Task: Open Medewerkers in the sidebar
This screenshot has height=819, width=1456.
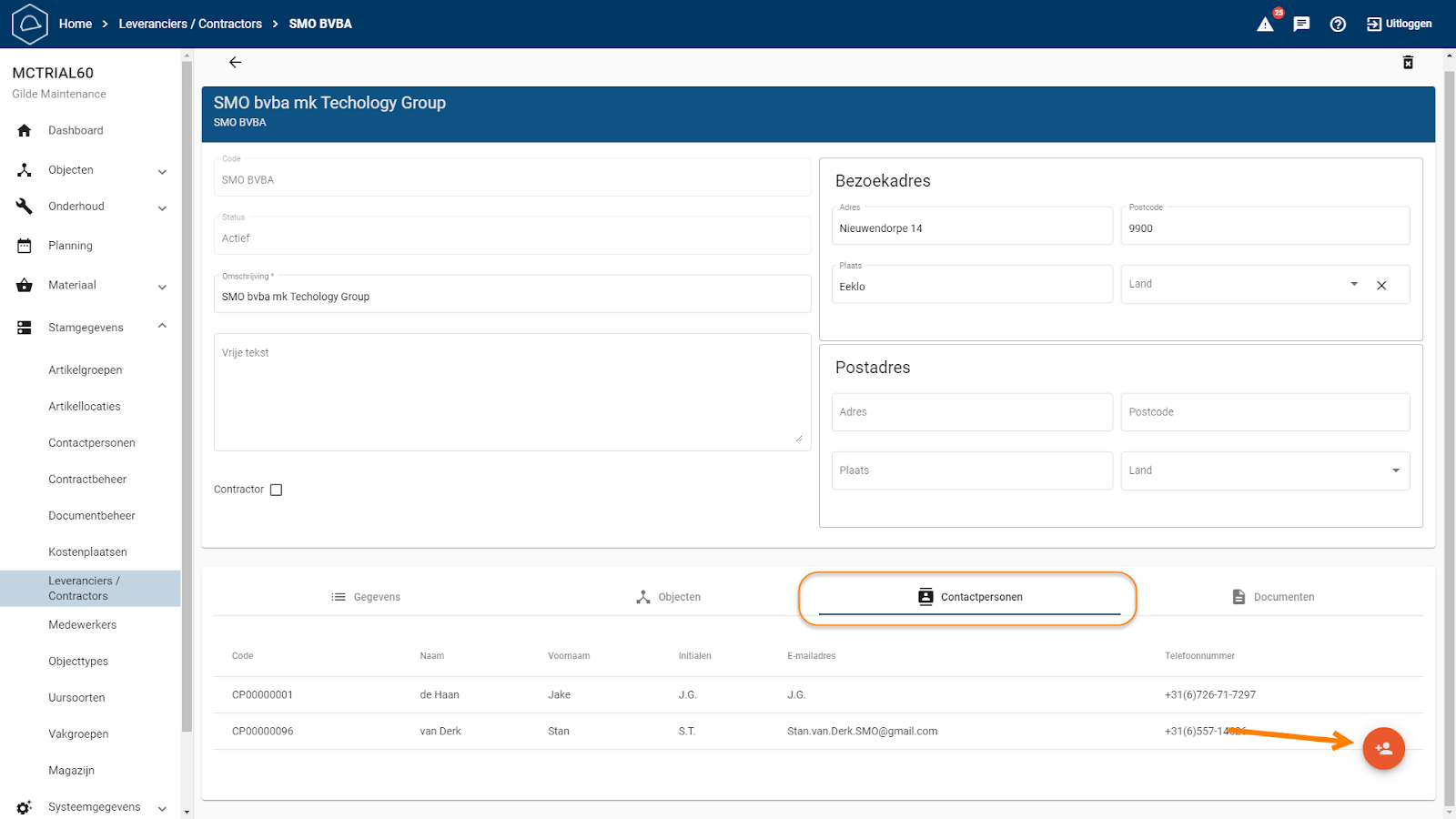Action: [83, 625]
